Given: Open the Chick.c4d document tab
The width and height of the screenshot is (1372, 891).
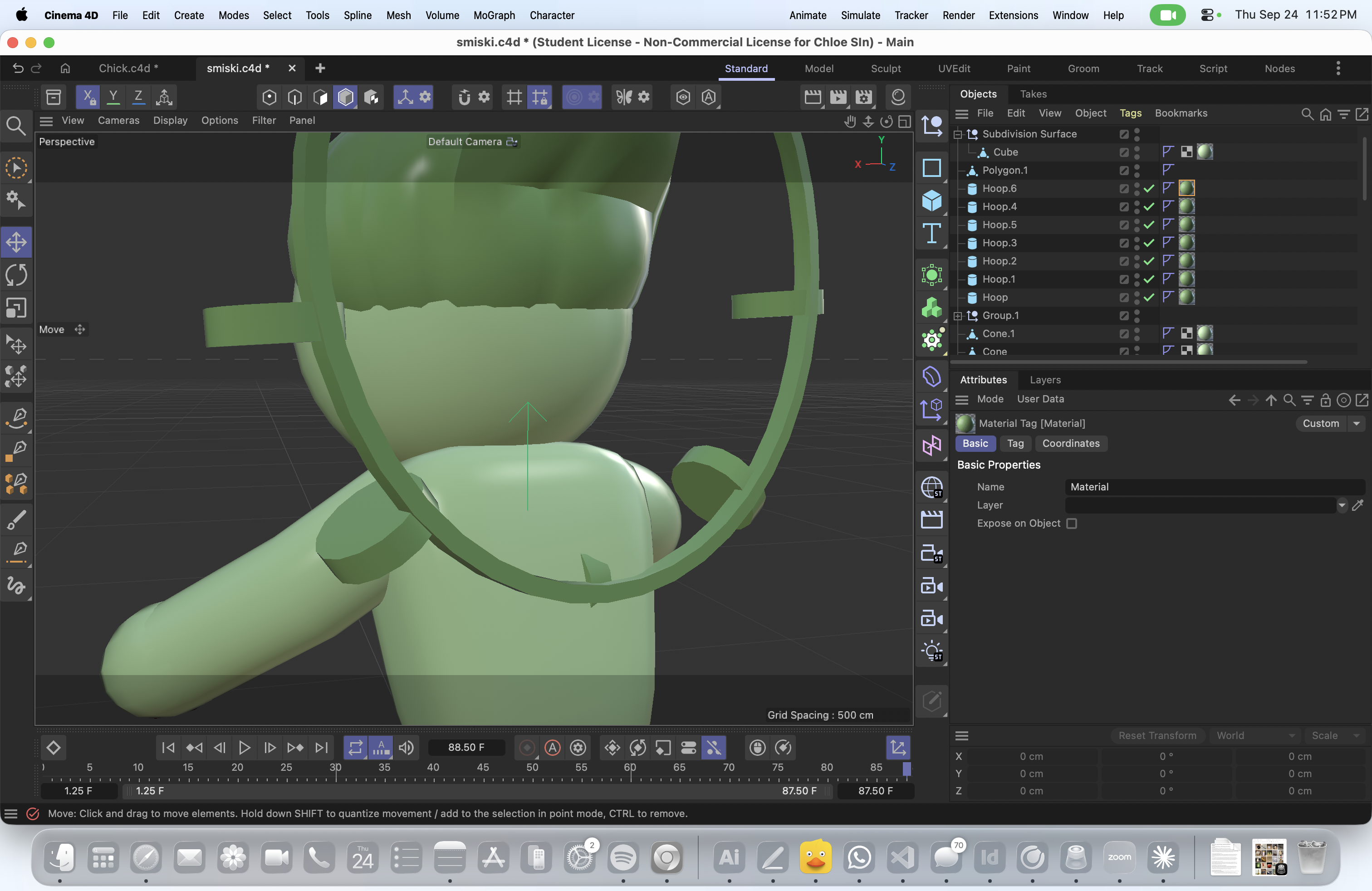Looking at the screenshot, I should click(128, 68).
